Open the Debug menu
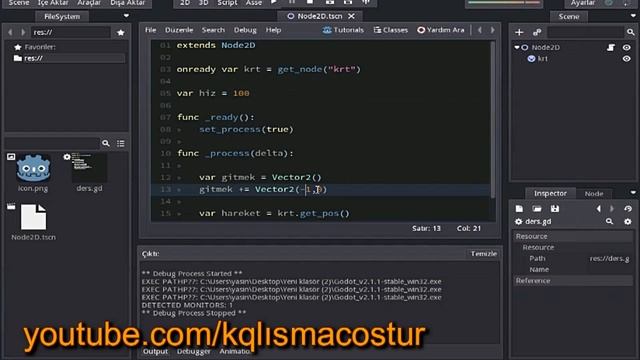The width and height of the screenshot is (640, 360). point(245,30)
